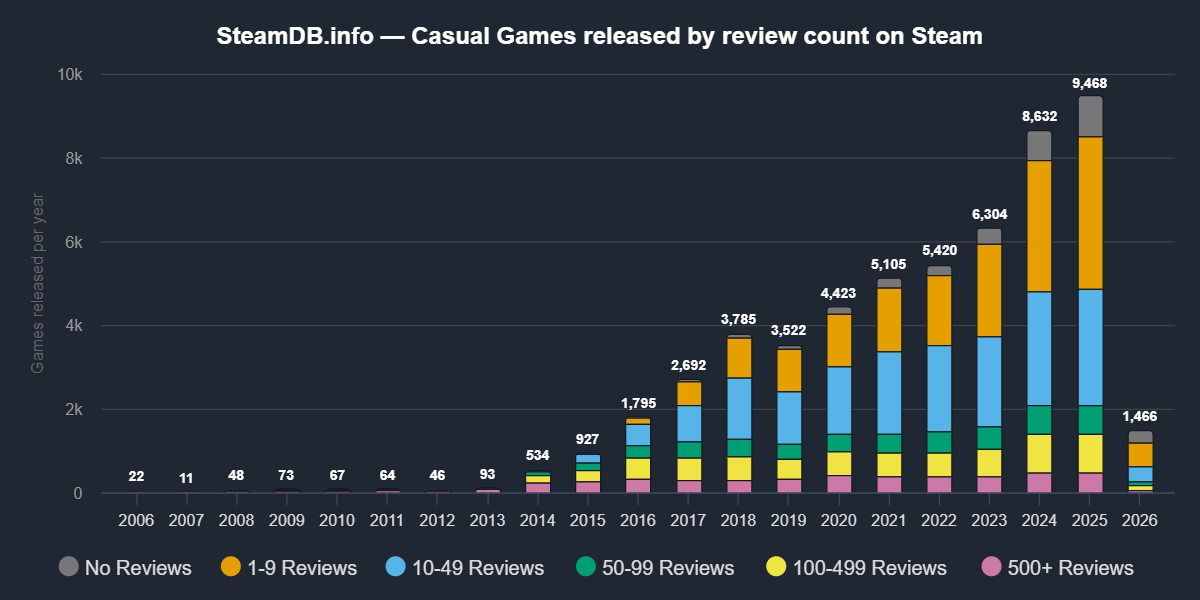Toggle the 1-9 Reviews legend series
Viewport: 1200px width, 600px height.
(301, 568)
